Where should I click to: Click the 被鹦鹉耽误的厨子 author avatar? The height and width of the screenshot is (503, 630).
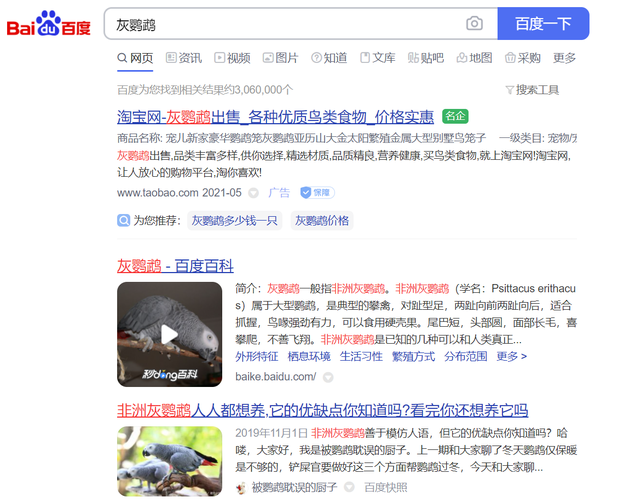[241, 488]
